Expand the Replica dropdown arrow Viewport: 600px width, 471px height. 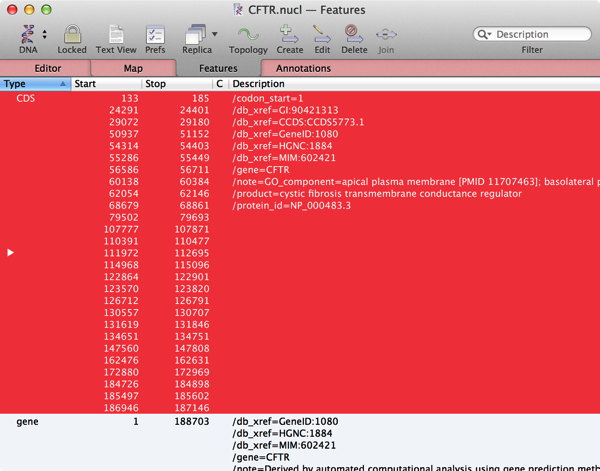pyautogui.click(x=215, y=35)
